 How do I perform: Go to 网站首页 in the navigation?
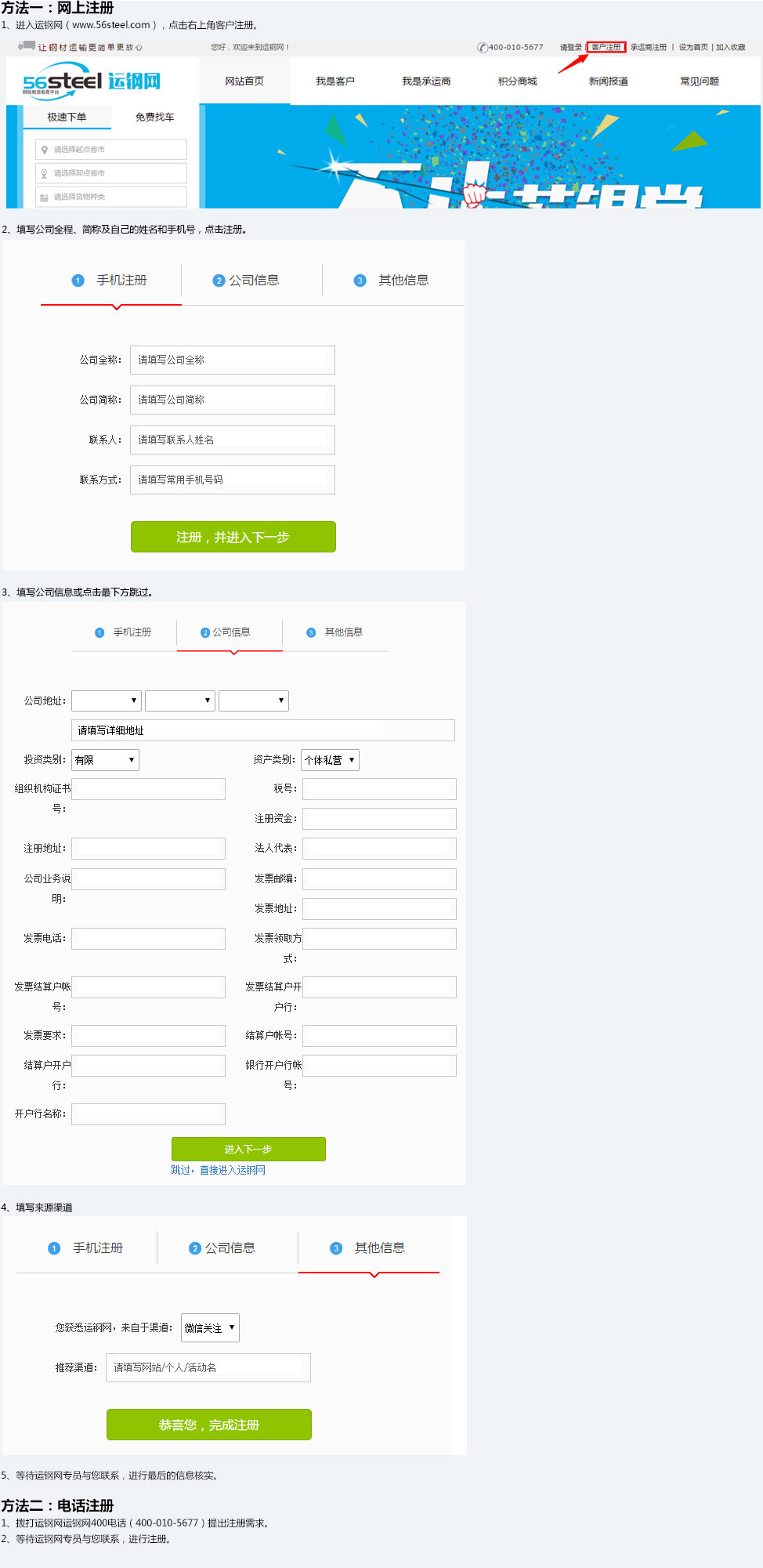(x=244, y=81)
